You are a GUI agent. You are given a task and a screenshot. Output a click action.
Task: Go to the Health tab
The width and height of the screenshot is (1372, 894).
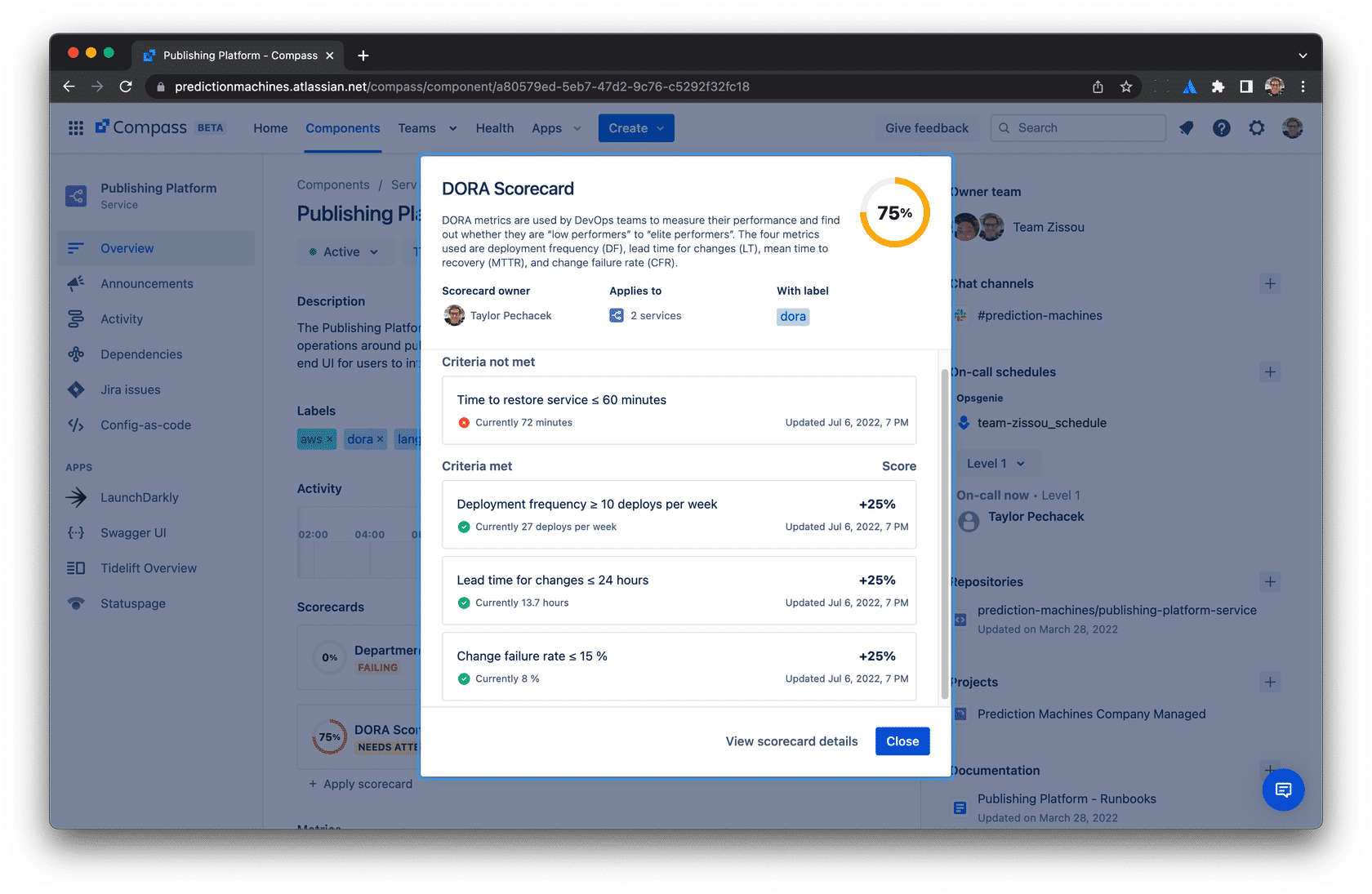(494, 128)
